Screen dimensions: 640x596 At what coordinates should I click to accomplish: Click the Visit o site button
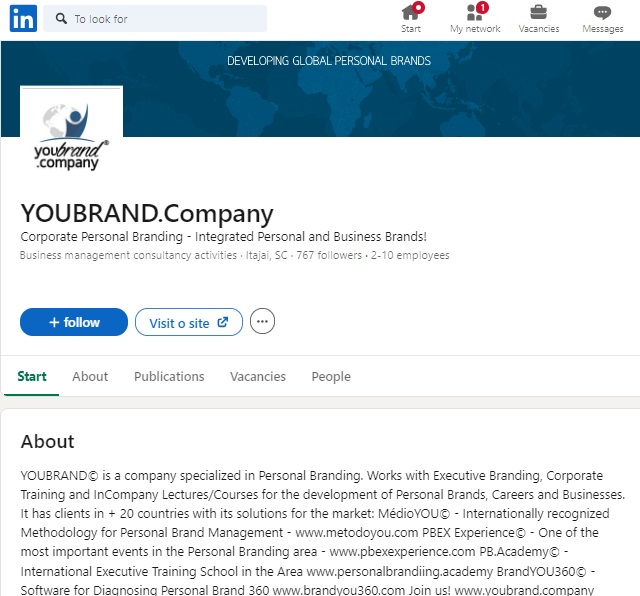[189, 322]
